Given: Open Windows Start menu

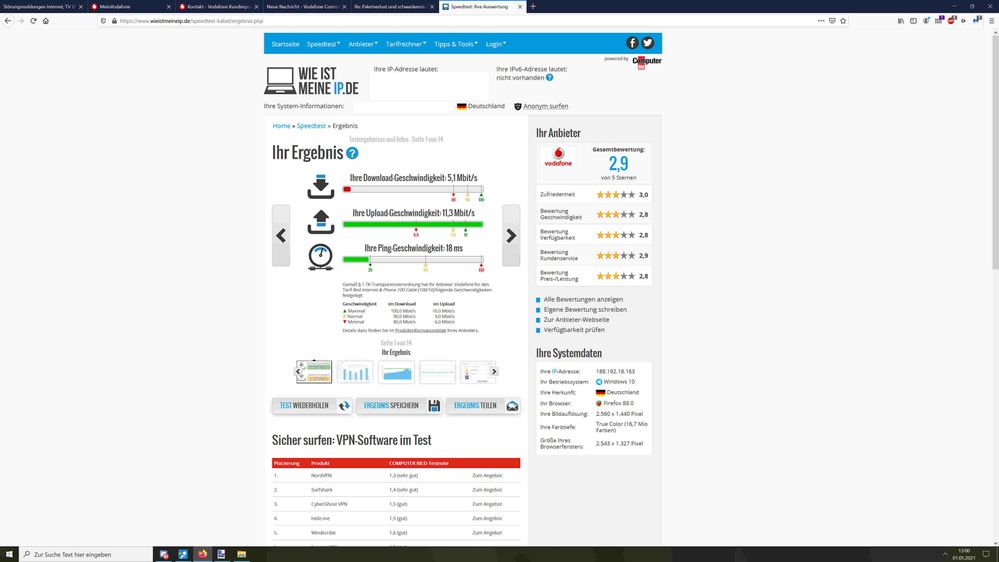Looking at the screenshot, I should [9, 554].
